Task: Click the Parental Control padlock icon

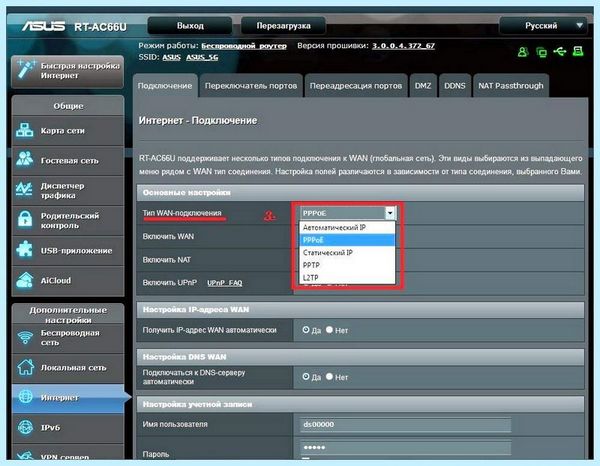Action: [x=24, y=220]
